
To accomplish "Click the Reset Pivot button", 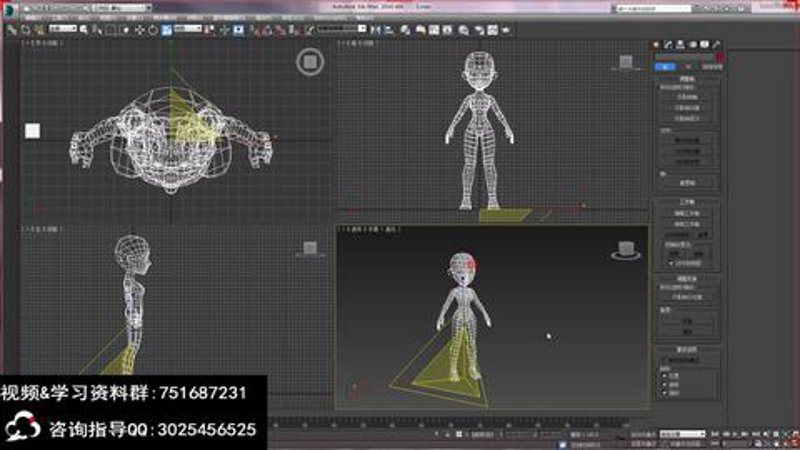I will click(687, 183).
